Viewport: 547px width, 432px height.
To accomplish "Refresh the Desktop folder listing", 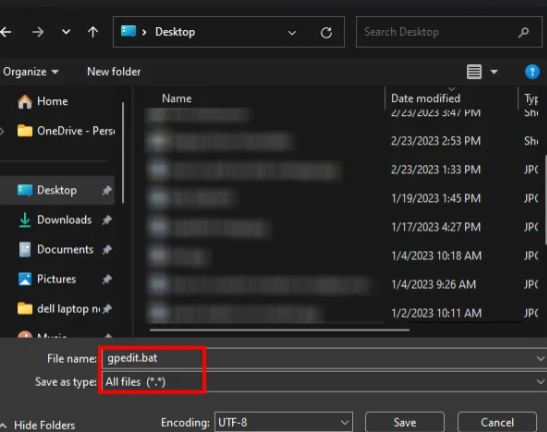I will tap(326, 33).
